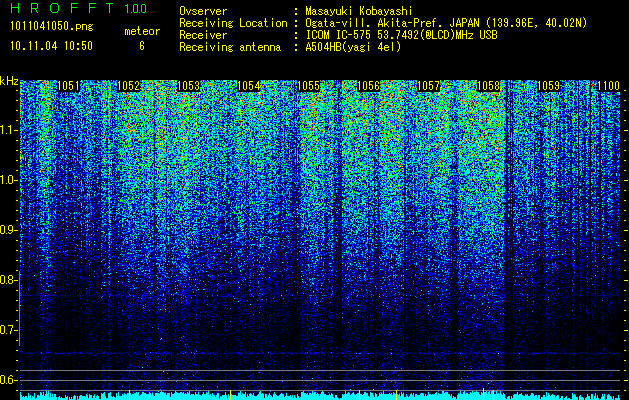Click the 1052 time label

coord(128,86)
